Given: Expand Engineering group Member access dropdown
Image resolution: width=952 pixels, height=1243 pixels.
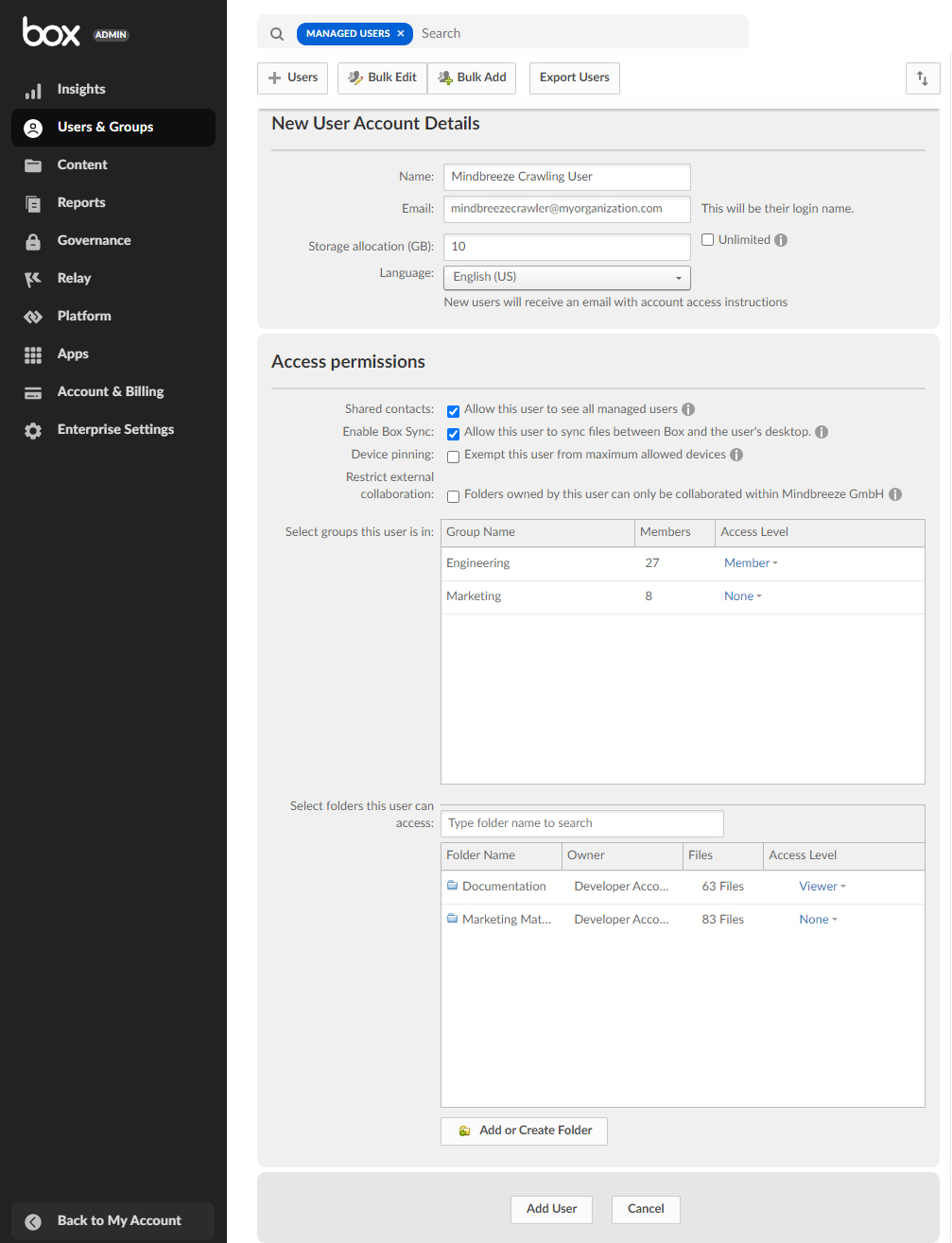Looking at the screenshot, I should (x=751, y=563).
